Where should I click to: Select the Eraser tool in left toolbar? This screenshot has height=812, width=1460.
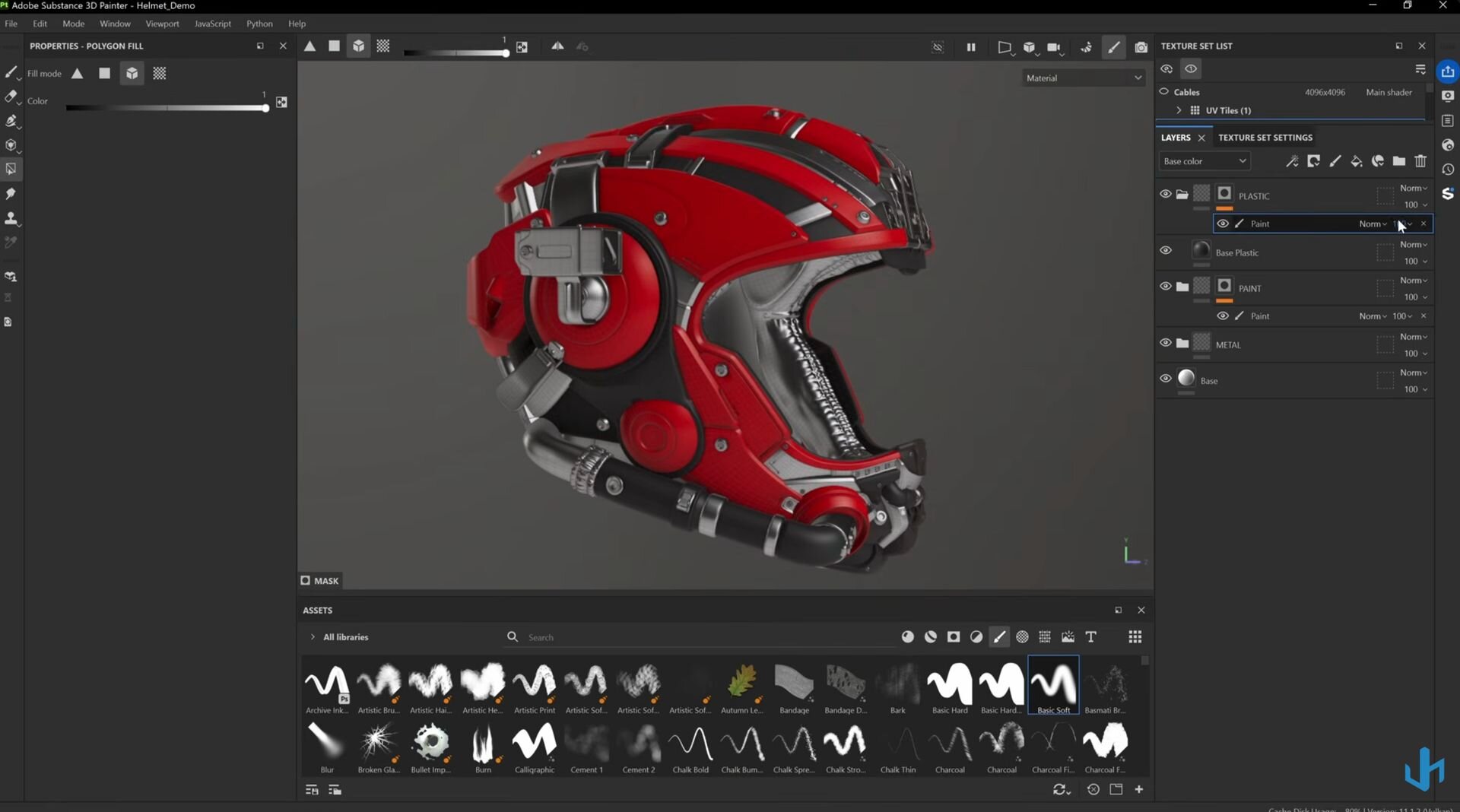(11, 97)
